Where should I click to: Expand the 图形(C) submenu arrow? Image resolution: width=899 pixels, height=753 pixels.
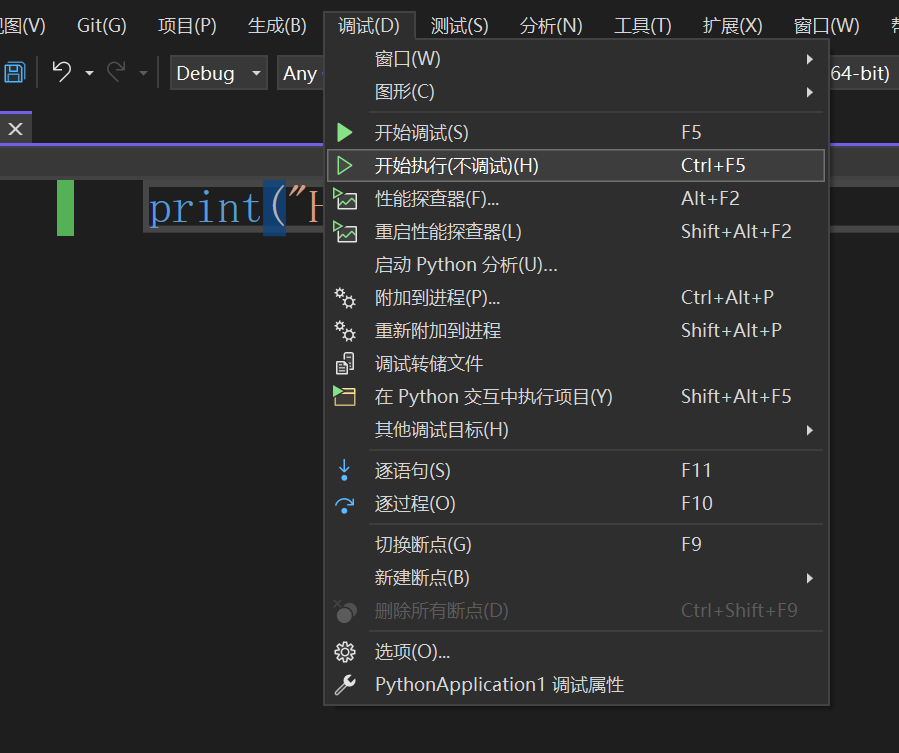[810, 92]
